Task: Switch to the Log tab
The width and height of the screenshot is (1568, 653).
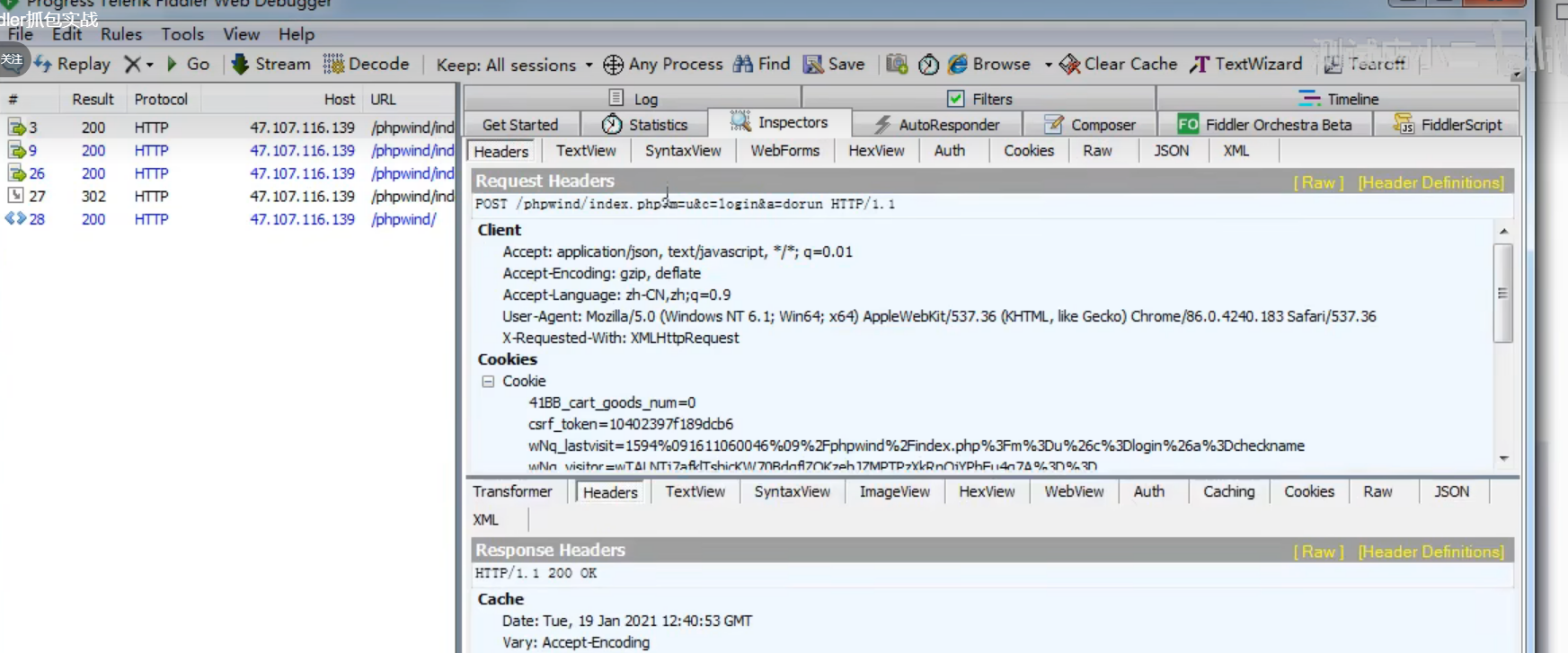Action: pyautogui.click(x=633, y=98)
